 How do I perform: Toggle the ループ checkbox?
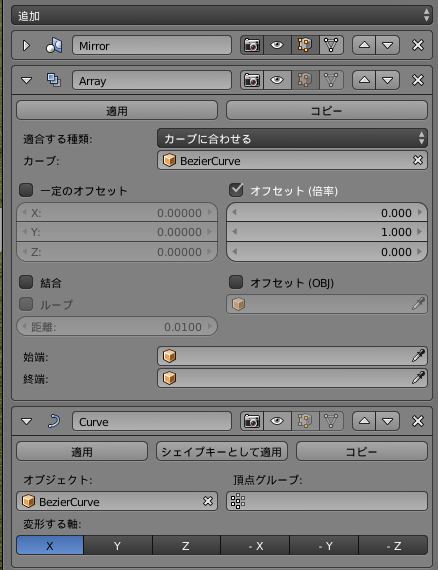click(x=26, y=304)
